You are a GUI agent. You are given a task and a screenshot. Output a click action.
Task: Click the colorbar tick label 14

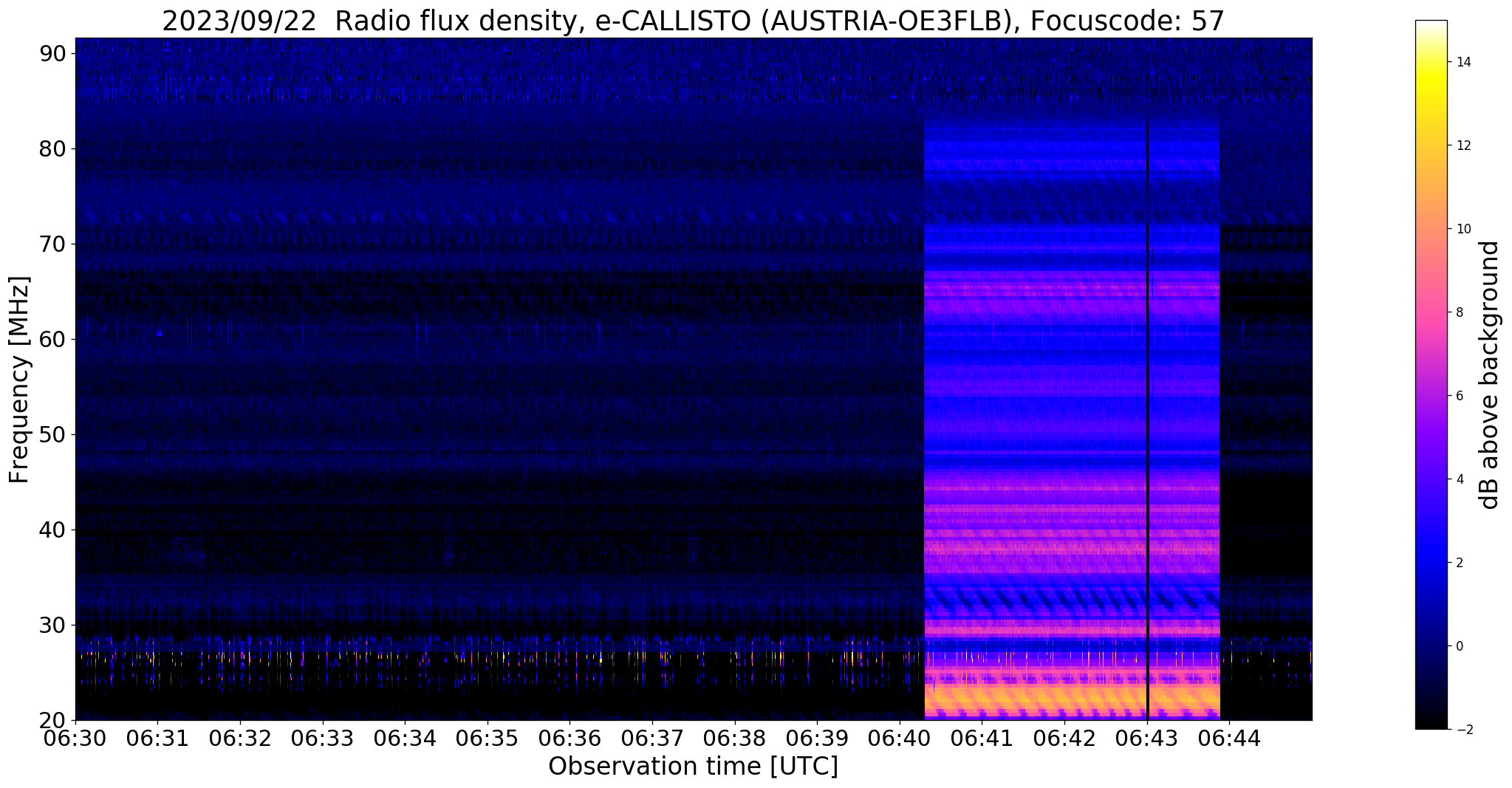(1463, 62)
